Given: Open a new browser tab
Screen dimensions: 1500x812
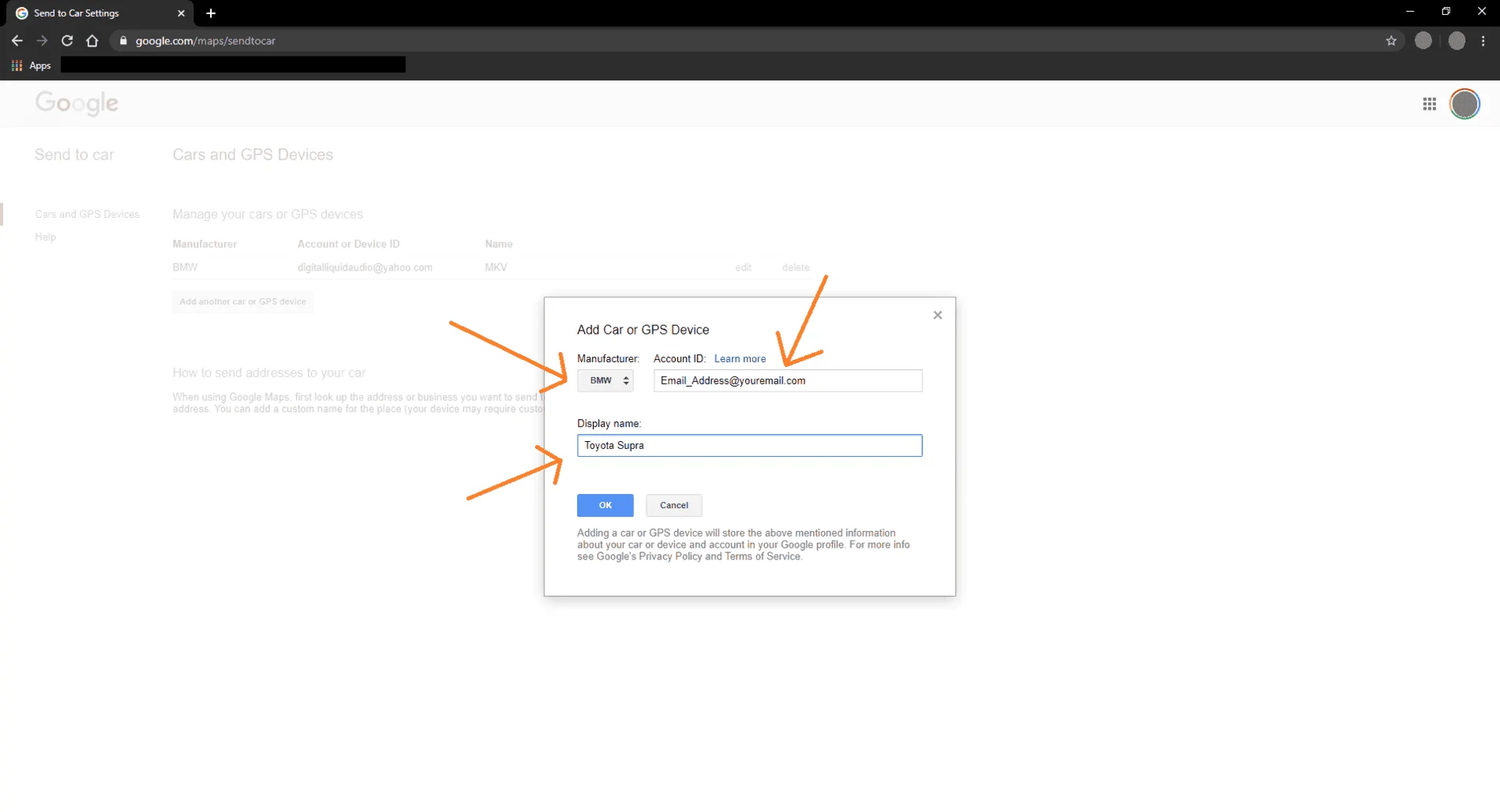Looking at the screenshot, I should coord(211,13).
